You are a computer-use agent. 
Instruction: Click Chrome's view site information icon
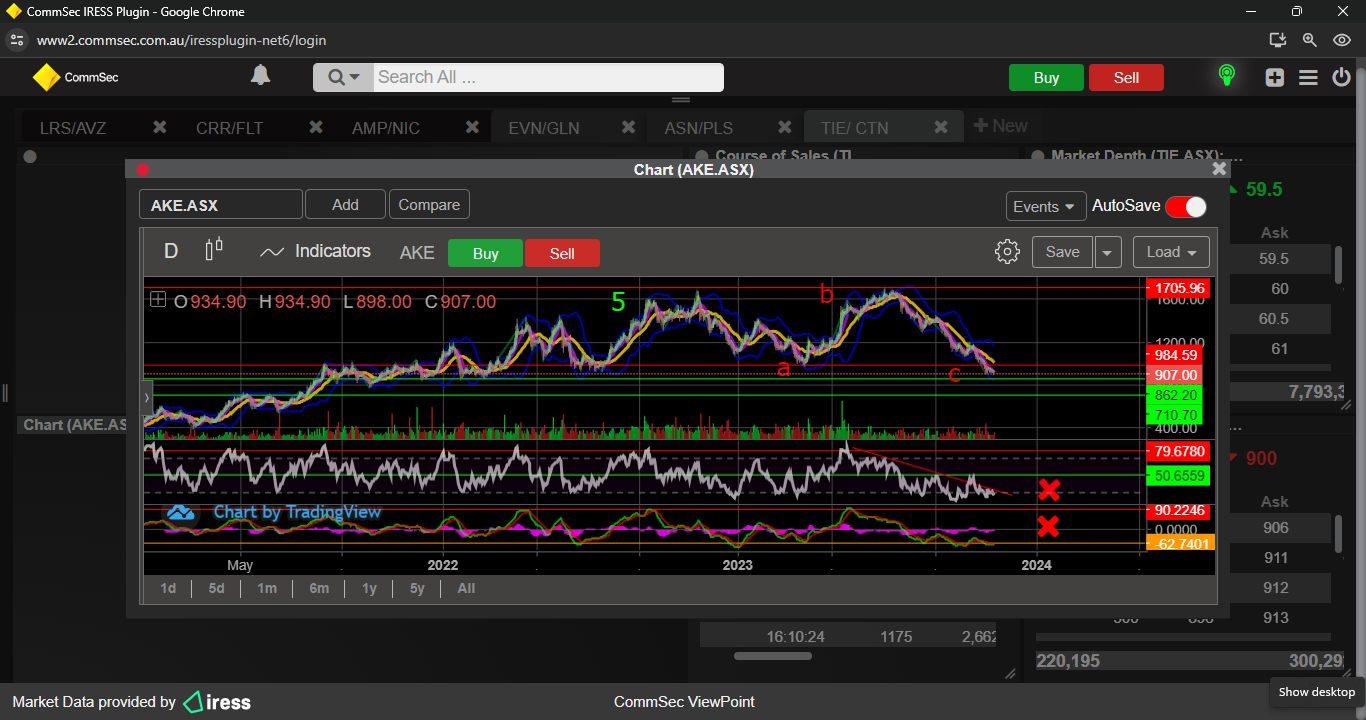pyautogui.click(x=16, y=40)
